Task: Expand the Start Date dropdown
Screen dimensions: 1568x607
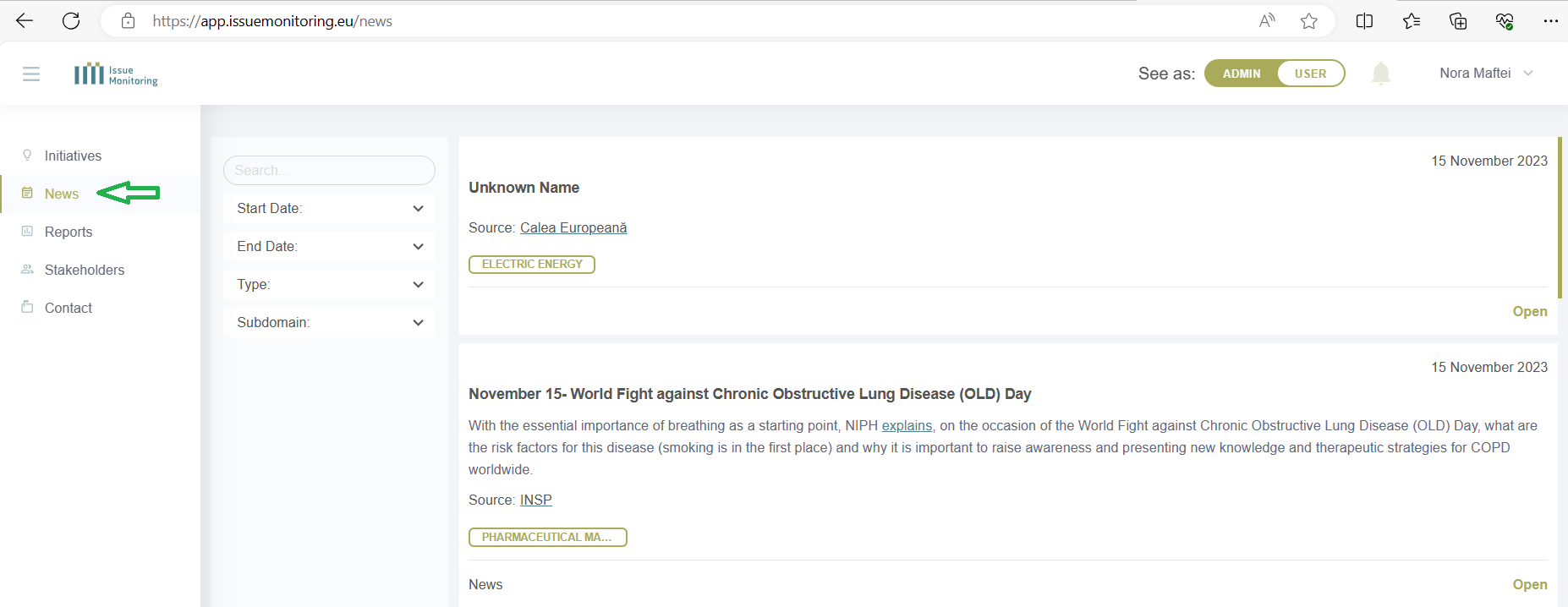Action: point(329,209)
